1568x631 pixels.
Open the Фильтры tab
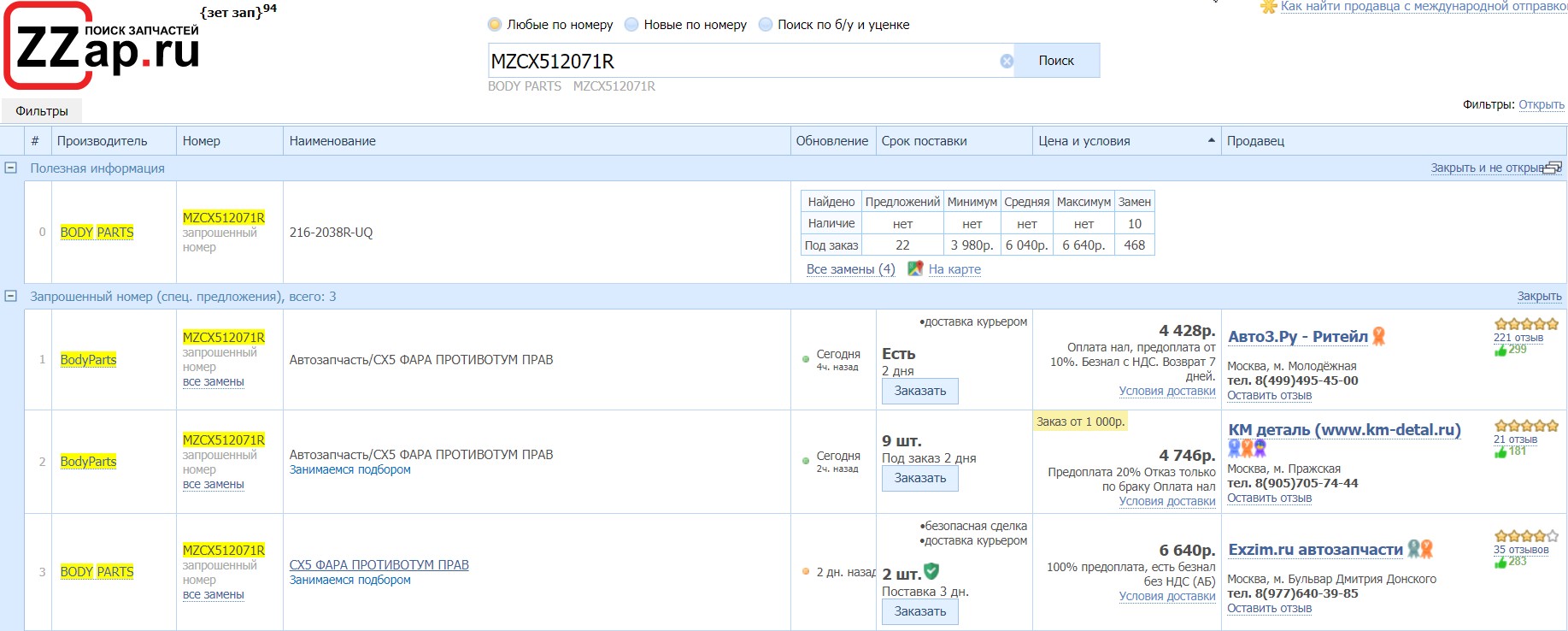[x=42, y=111]
